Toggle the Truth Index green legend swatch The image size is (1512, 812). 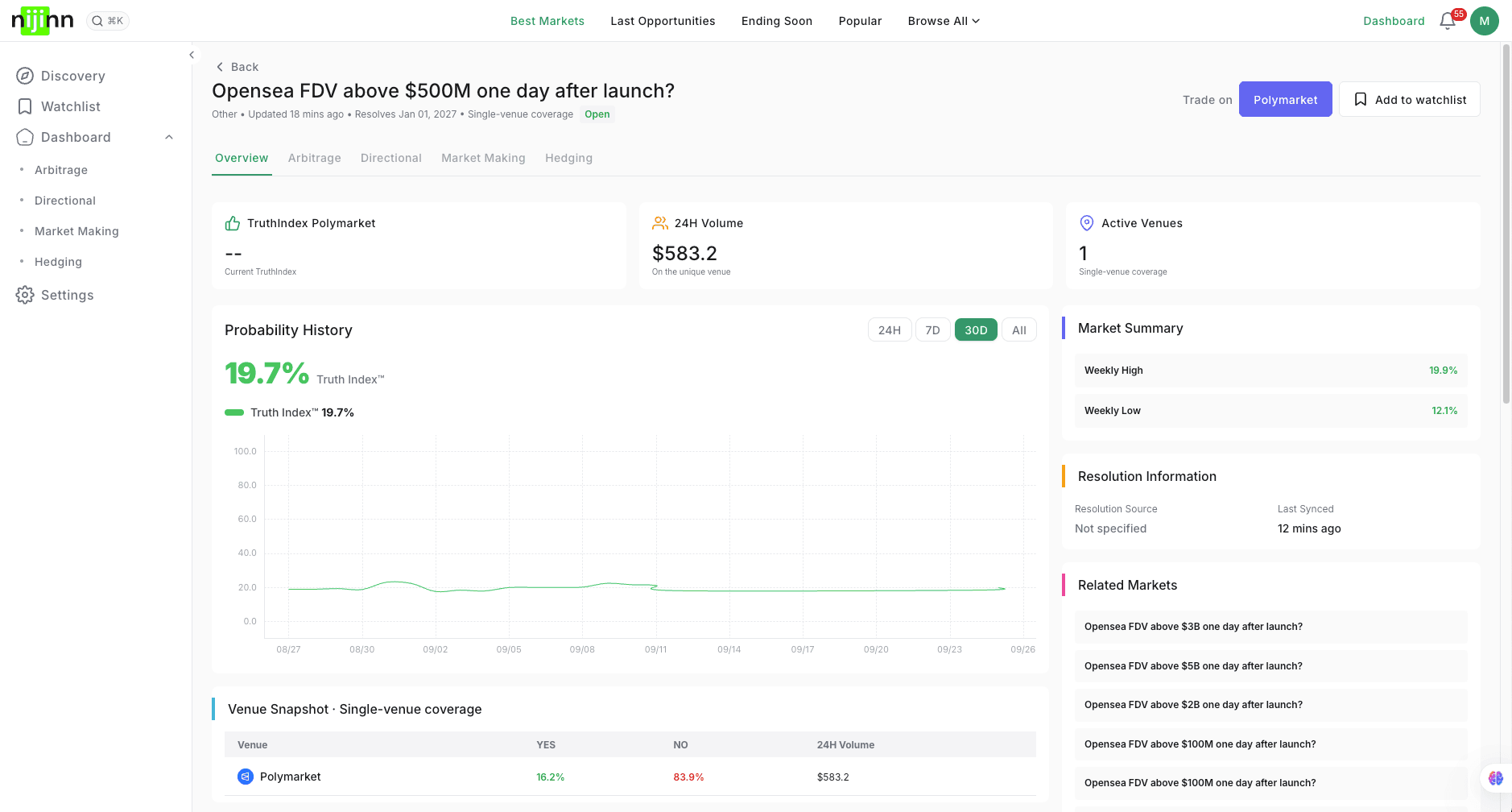[x=234, y=412]
